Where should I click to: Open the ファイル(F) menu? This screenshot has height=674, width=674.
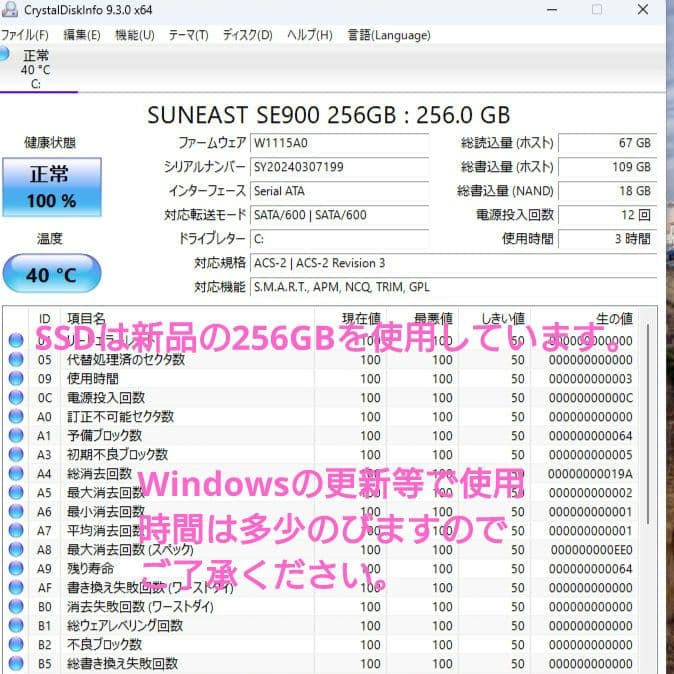[25, 35]
